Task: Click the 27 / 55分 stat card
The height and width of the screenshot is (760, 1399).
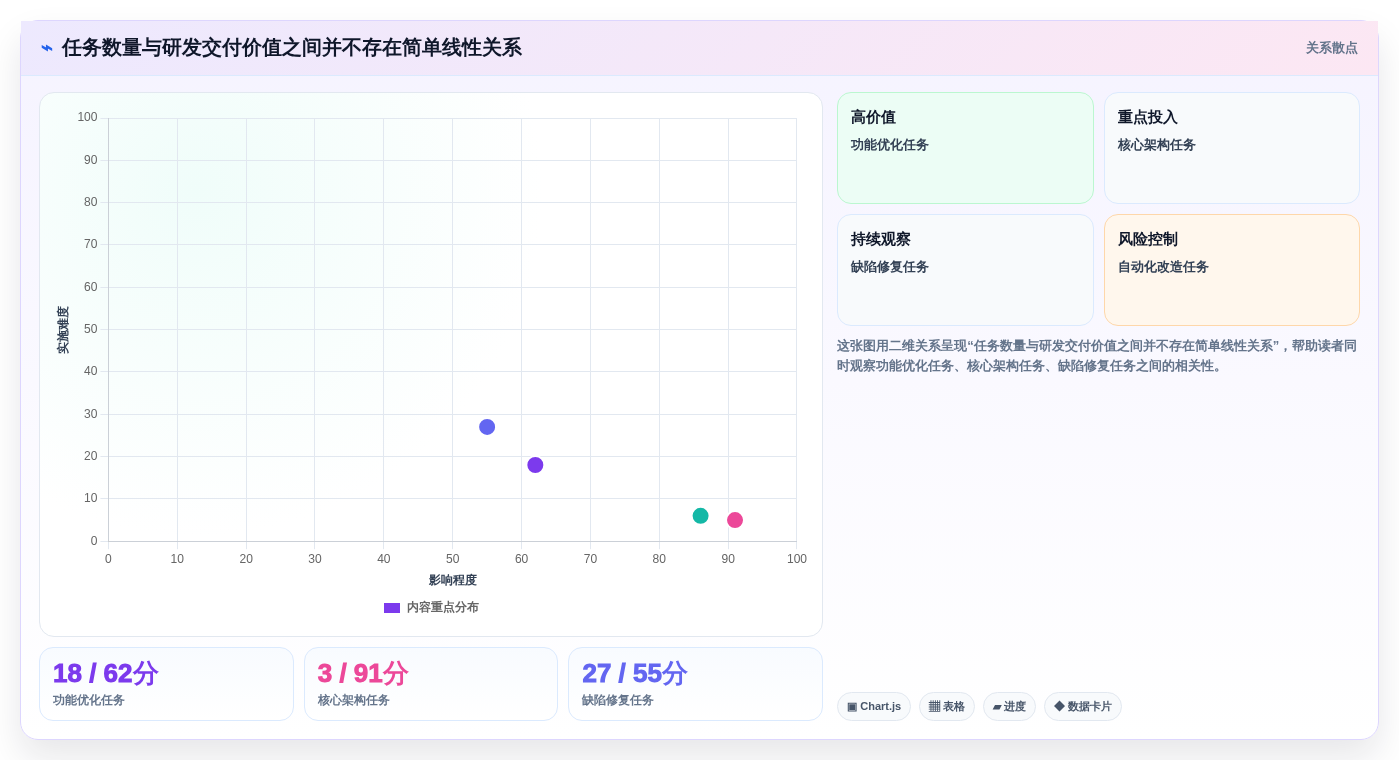Action: 695,684
